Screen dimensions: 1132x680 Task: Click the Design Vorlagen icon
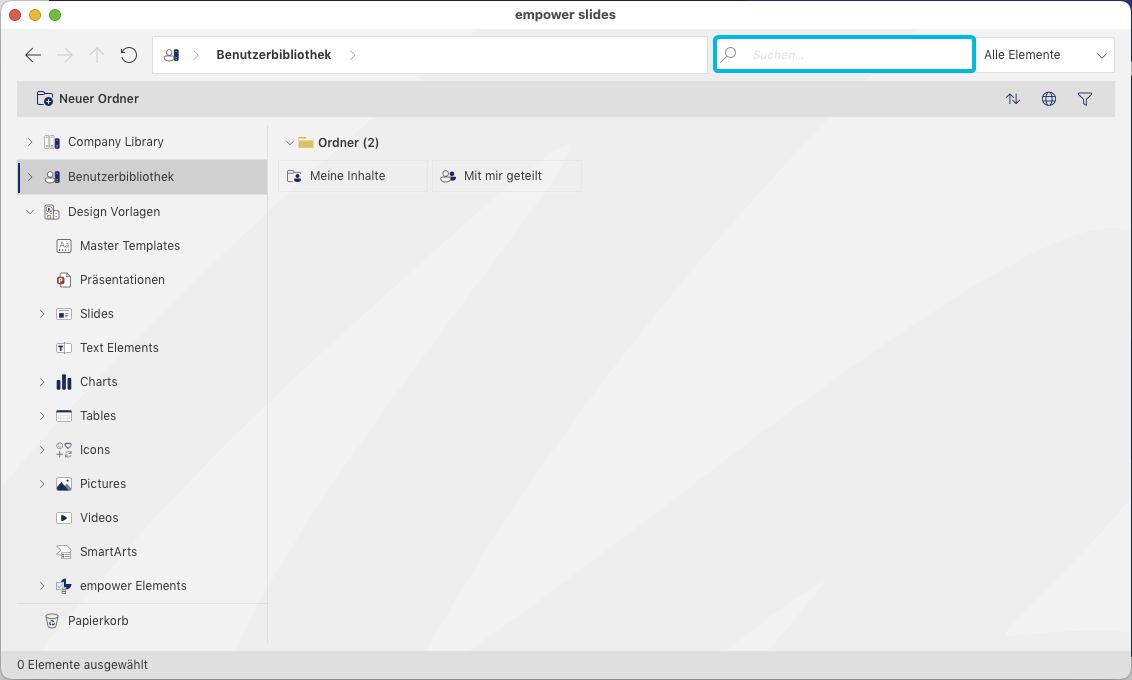(52, 212)
